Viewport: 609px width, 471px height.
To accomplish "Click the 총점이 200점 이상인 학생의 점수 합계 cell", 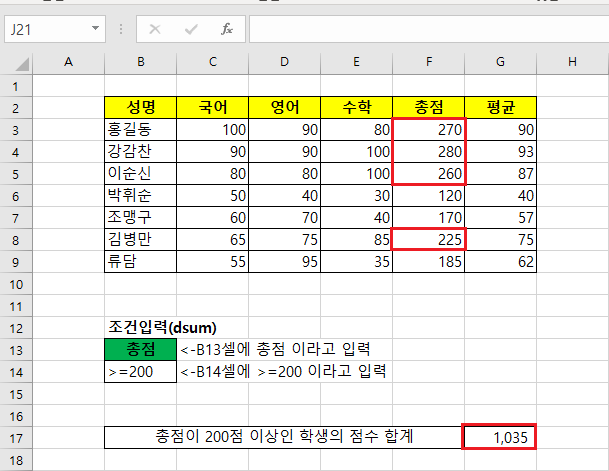I will click(284, 438).
